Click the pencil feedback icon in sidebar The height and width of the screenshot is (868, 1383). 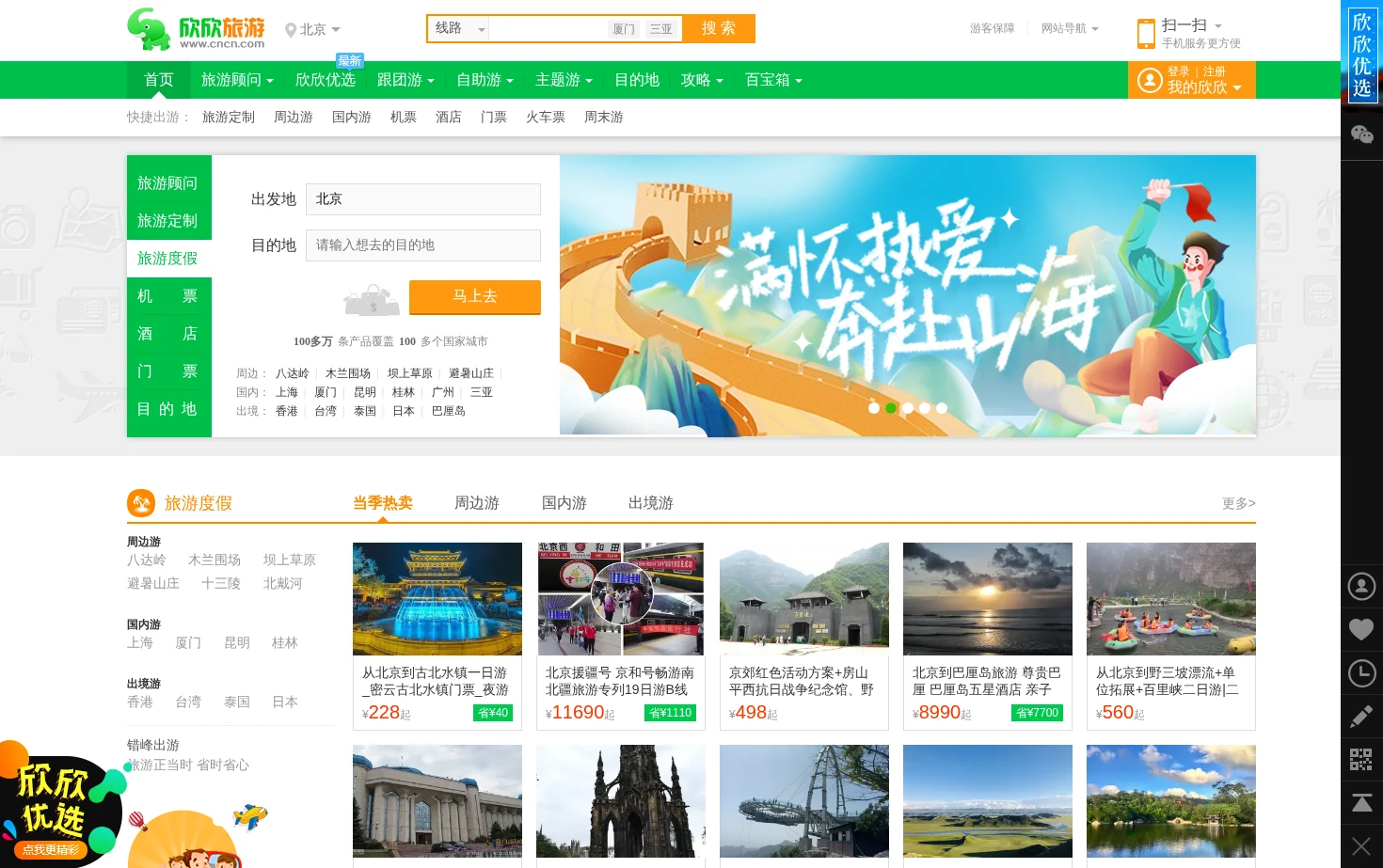(1361, 717)
